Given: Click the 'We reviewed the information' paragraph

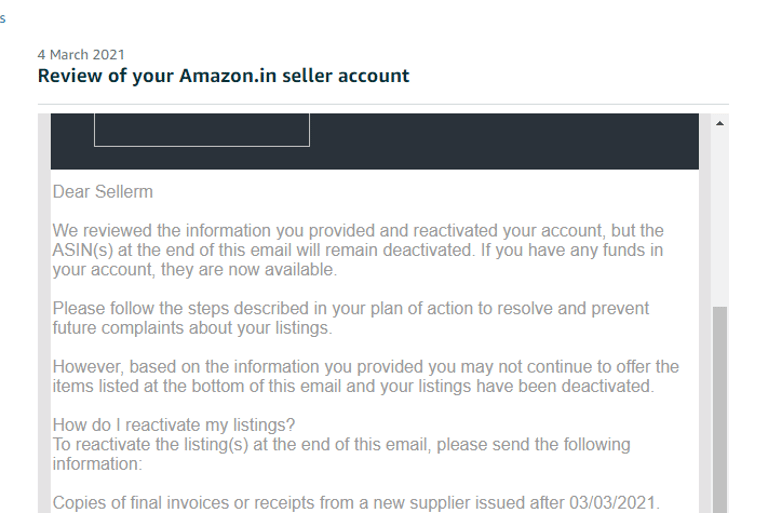Looking at the screenshot, I should click(357, 231).
